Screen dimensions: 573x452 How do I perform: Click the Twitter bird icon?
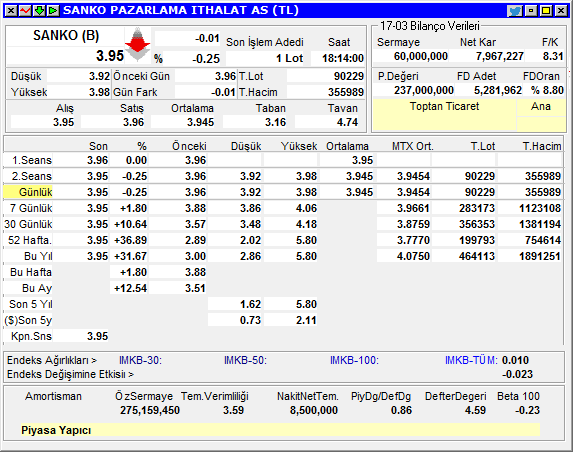515,11
